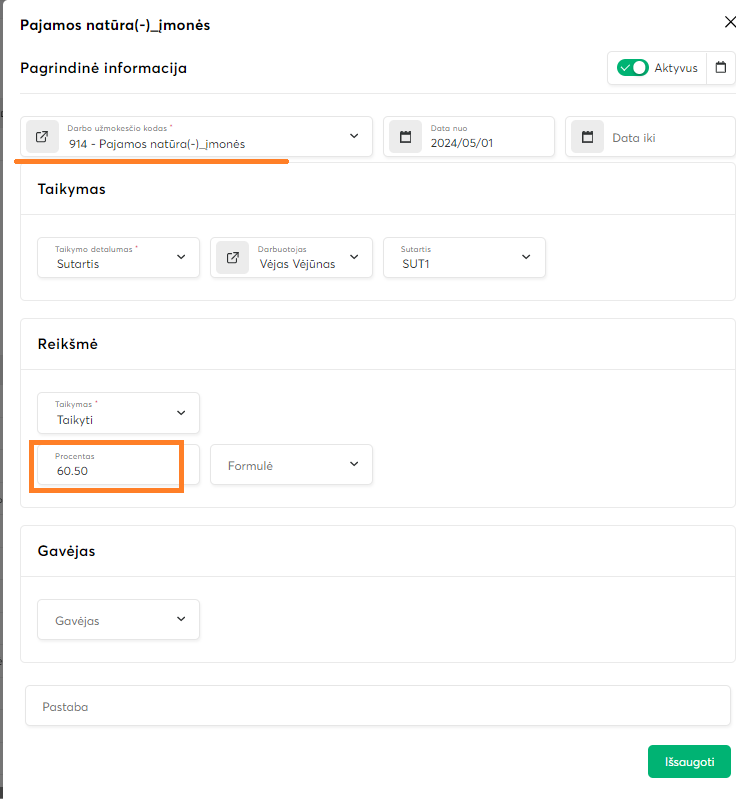
Task: Open linked Darbo užmokesčio kodas record icon
Action: [x=42, y=137]
